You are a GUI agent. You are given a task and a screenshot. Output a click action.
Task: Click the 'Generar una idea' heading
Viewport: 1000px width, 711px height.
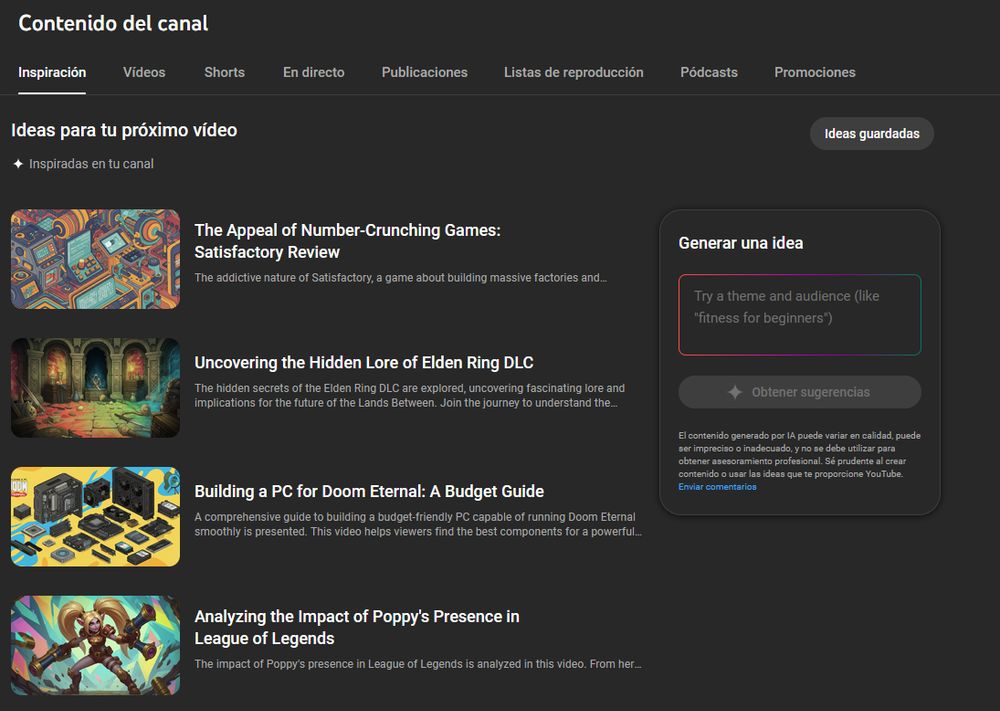[x=741, y=243]
